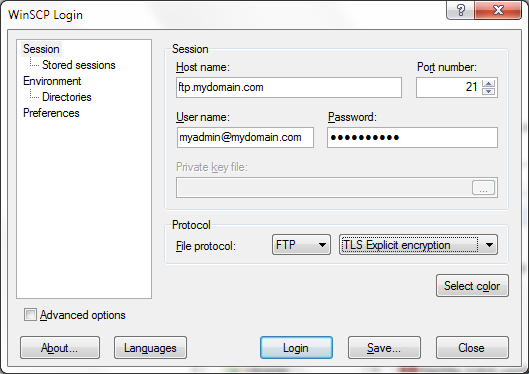Open the Languages button
Screen dimensions: 529x374
click(x=150, y=347)
